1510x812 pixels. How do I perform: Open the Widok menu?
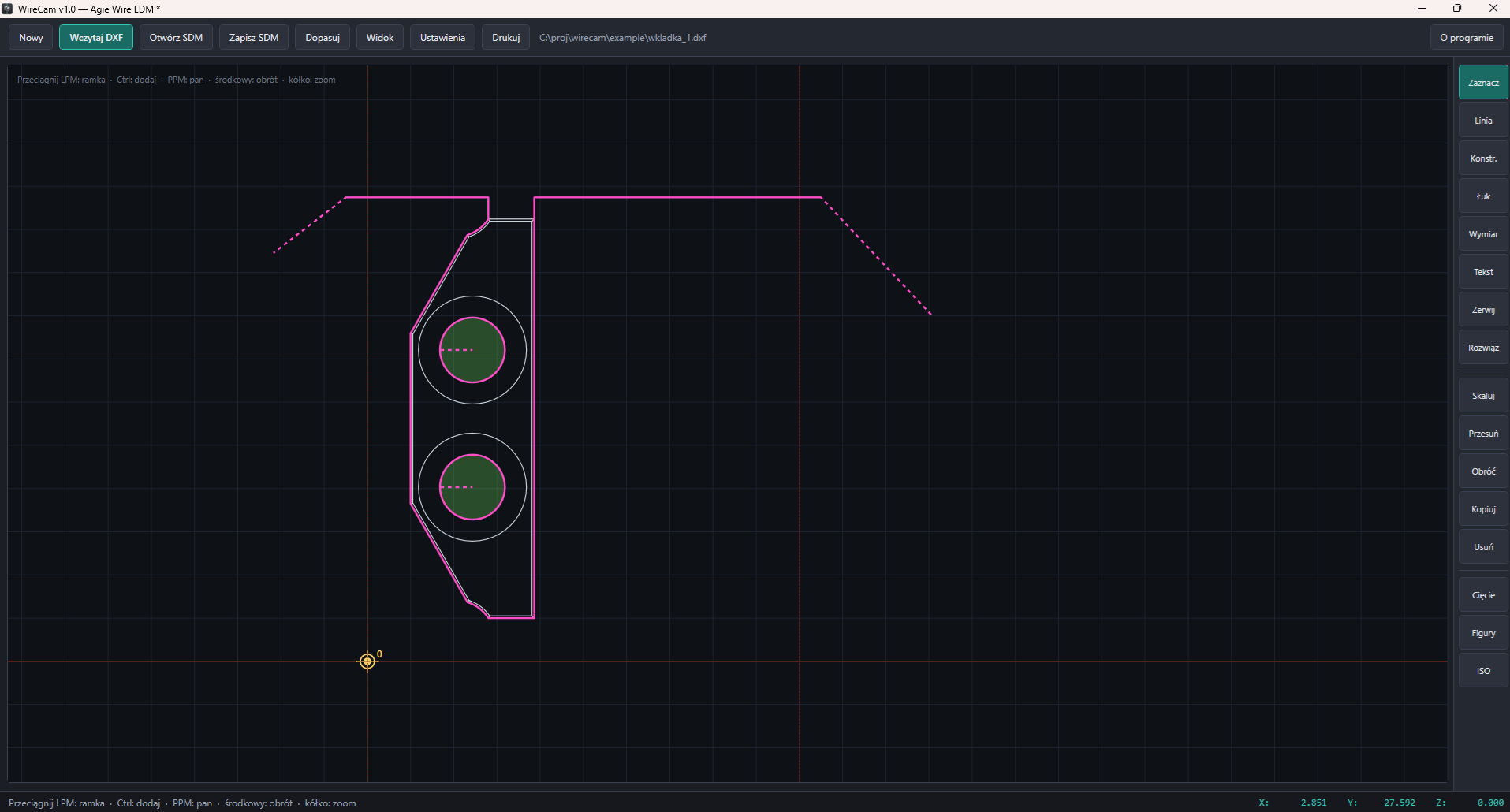(x=380, y=38)
